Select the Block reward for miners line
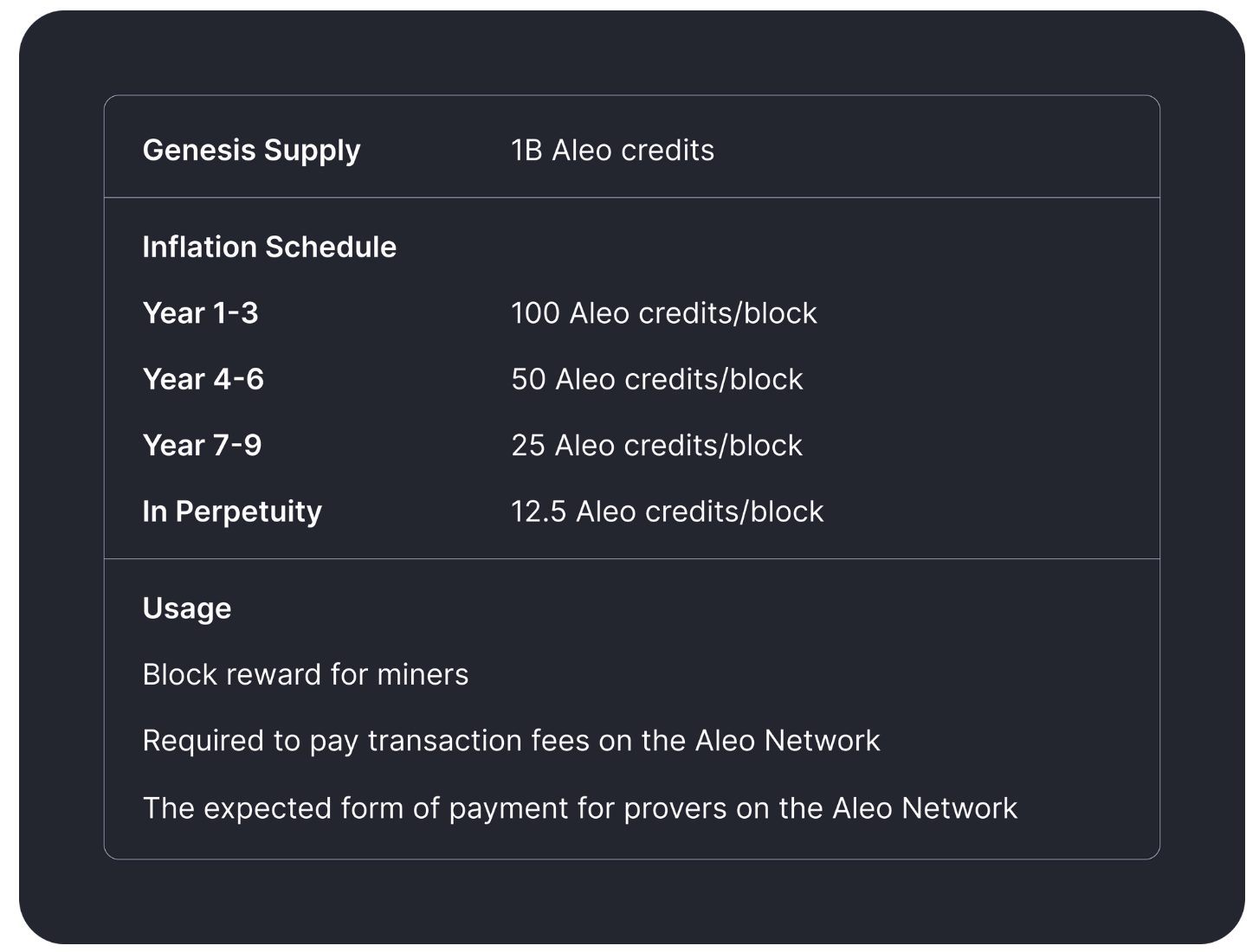This screenshot has width=1259, height=952. pyautogui.click(x=305, y=675)
